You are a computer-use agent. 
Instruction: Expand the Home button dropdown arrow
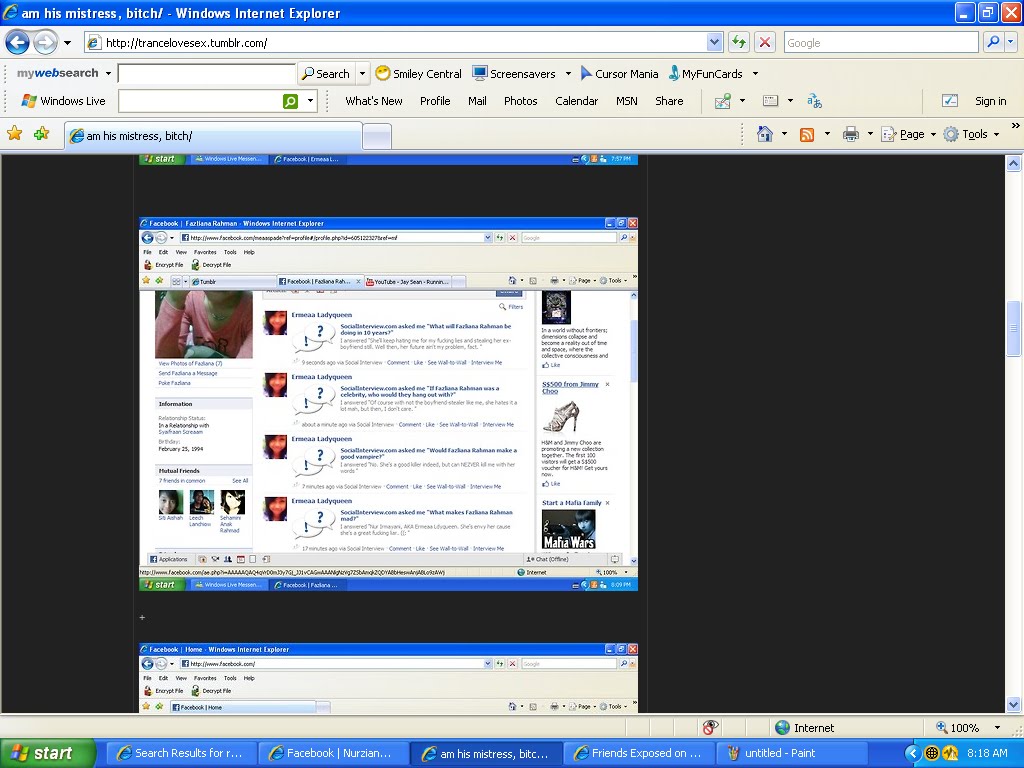(784, 135)
